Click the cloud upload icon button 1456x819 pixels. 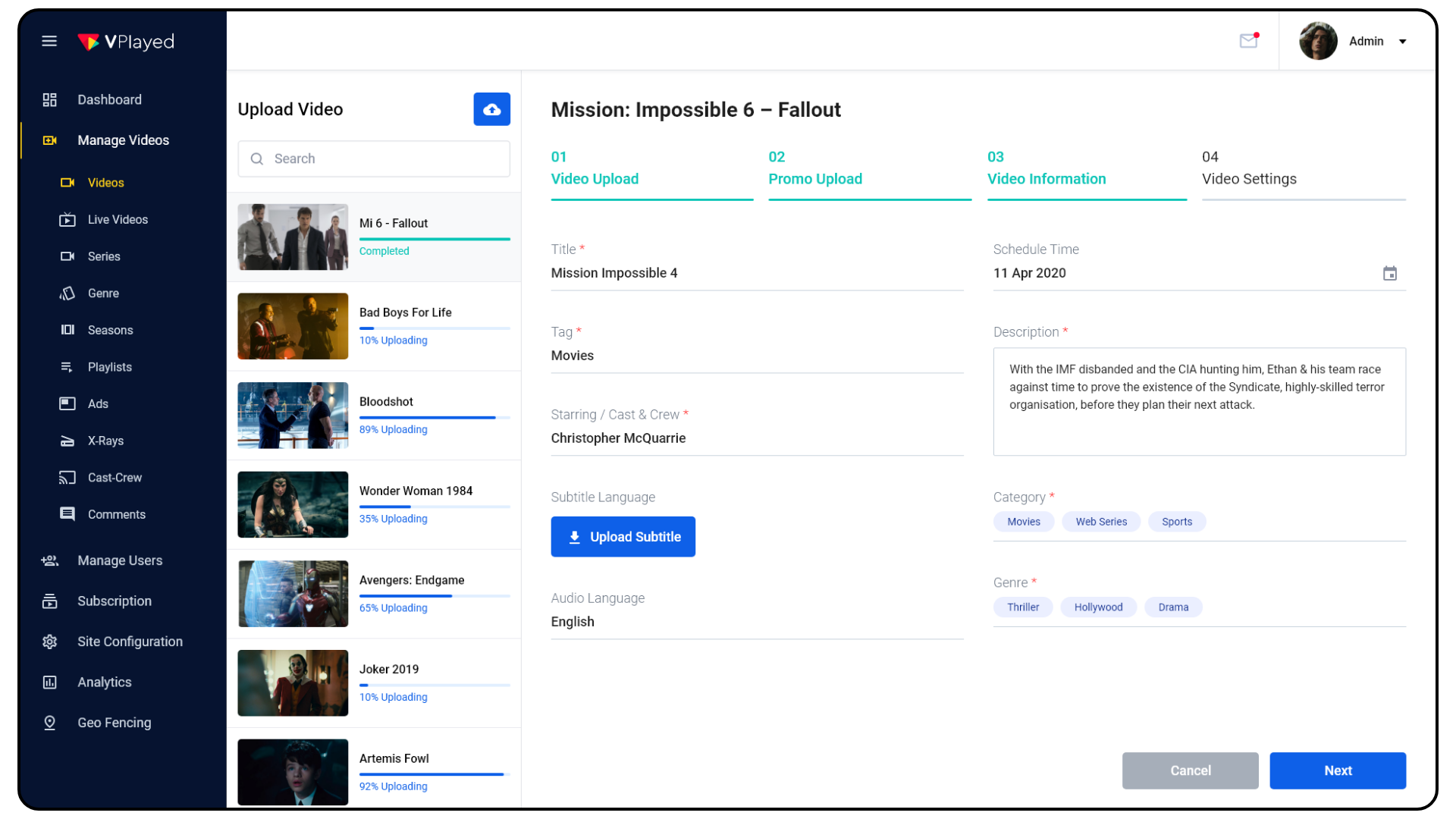pyautogui.click(x=491, y=109)
